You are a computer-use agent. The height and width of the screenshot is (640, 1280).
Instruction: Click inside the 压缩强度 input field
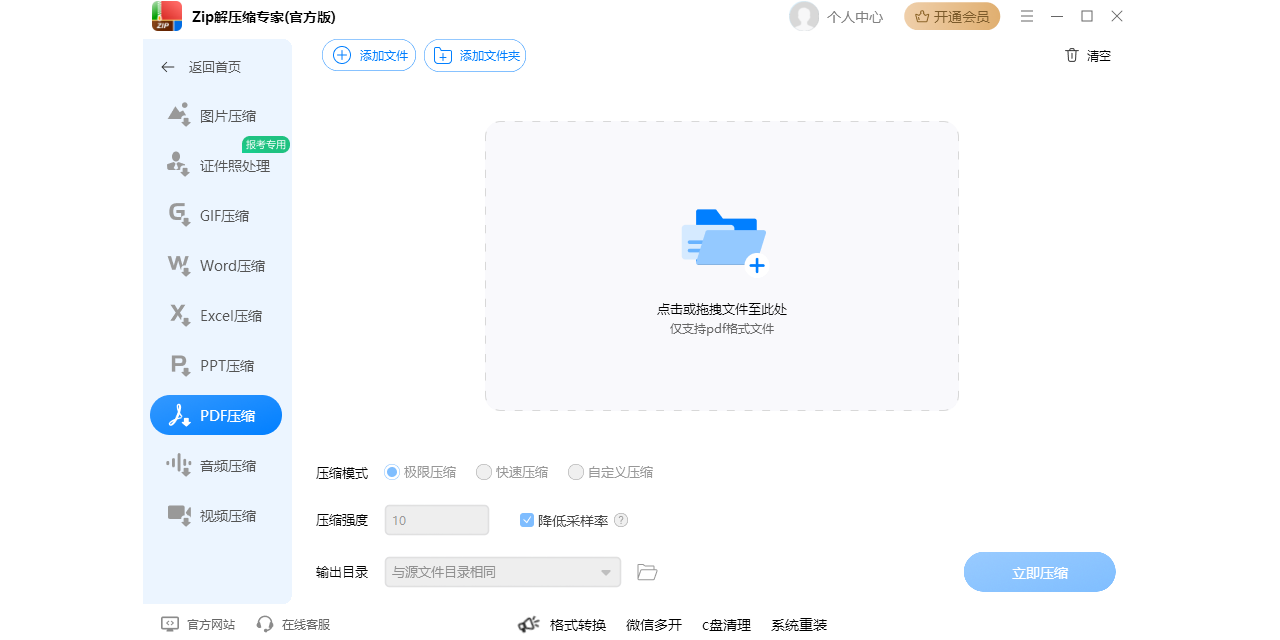pyautogui.click(x=437, y=519)
